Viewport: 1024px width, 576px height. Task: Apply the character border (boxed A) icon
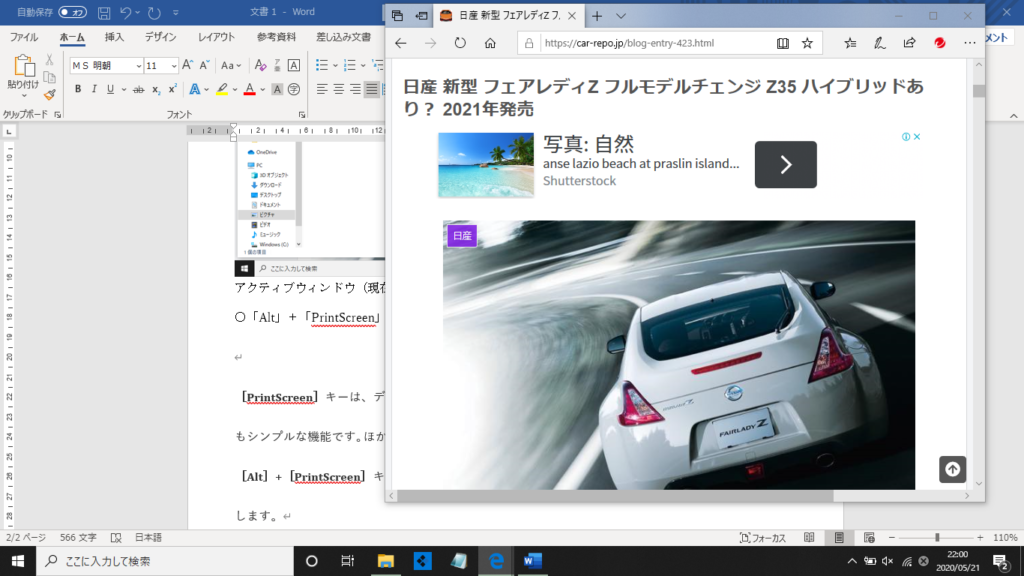click(294, 65)
